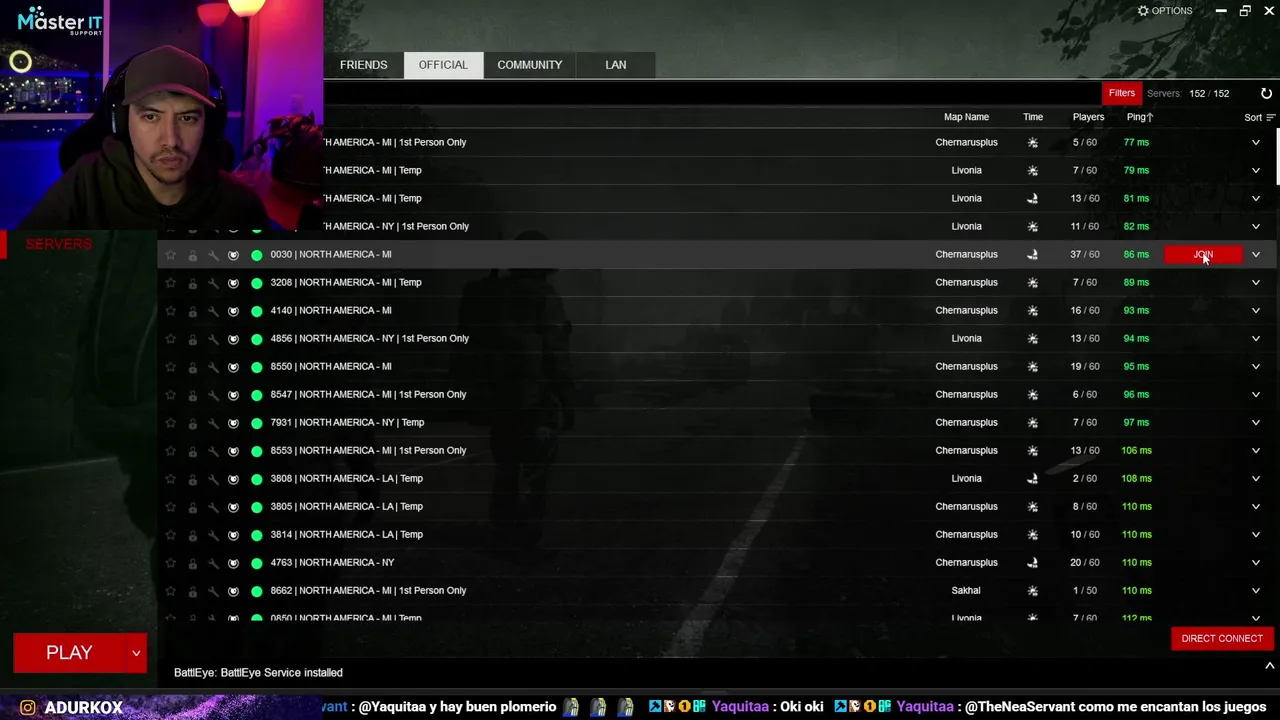Open the Options gear menu
Screen dimensions: 1280x720
[1165, 11]
